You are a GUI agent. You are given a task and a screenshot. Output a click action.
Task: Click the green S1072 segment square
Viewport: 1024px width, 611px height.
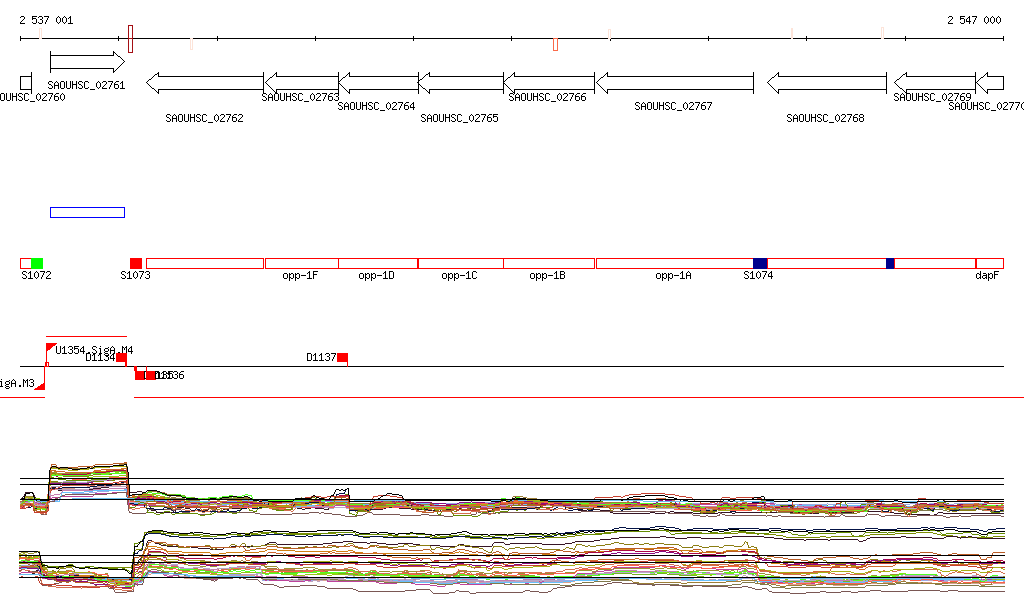pos(37,263)
